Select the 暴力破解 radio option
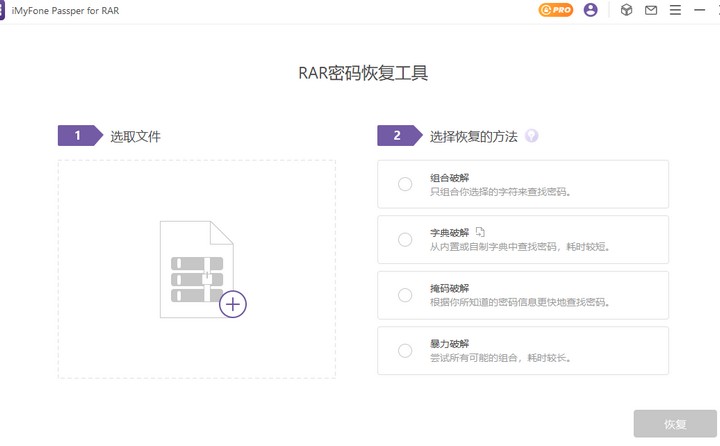Screen dimensions: 720x446 pyautogui.click(x=405, y=350)
